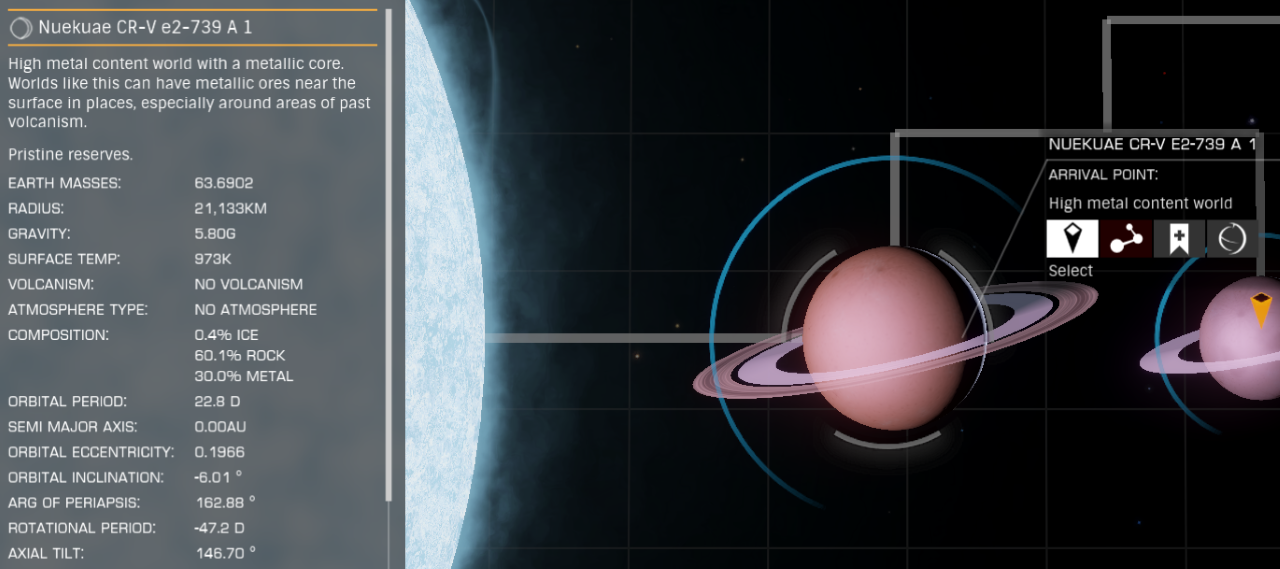Image resolution: width=1280 pixels, height=569 pixels.
Task: Click composition entry '30.0% METAL'
Action: 244,377
